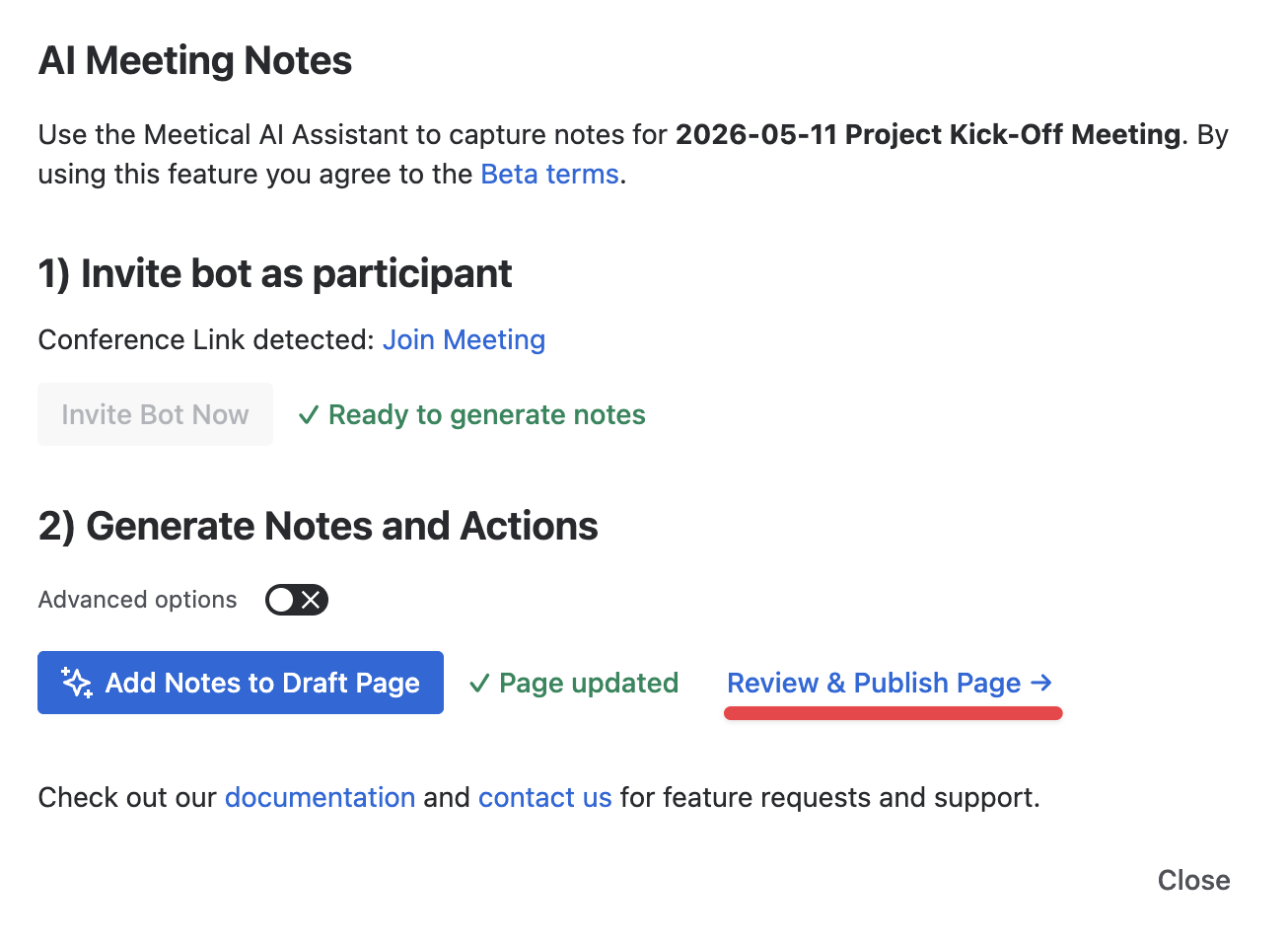Screen dimensions: 1288x943
Task: Click the Generate Notes and Actions heading
Action: click(x=319, y=527)
